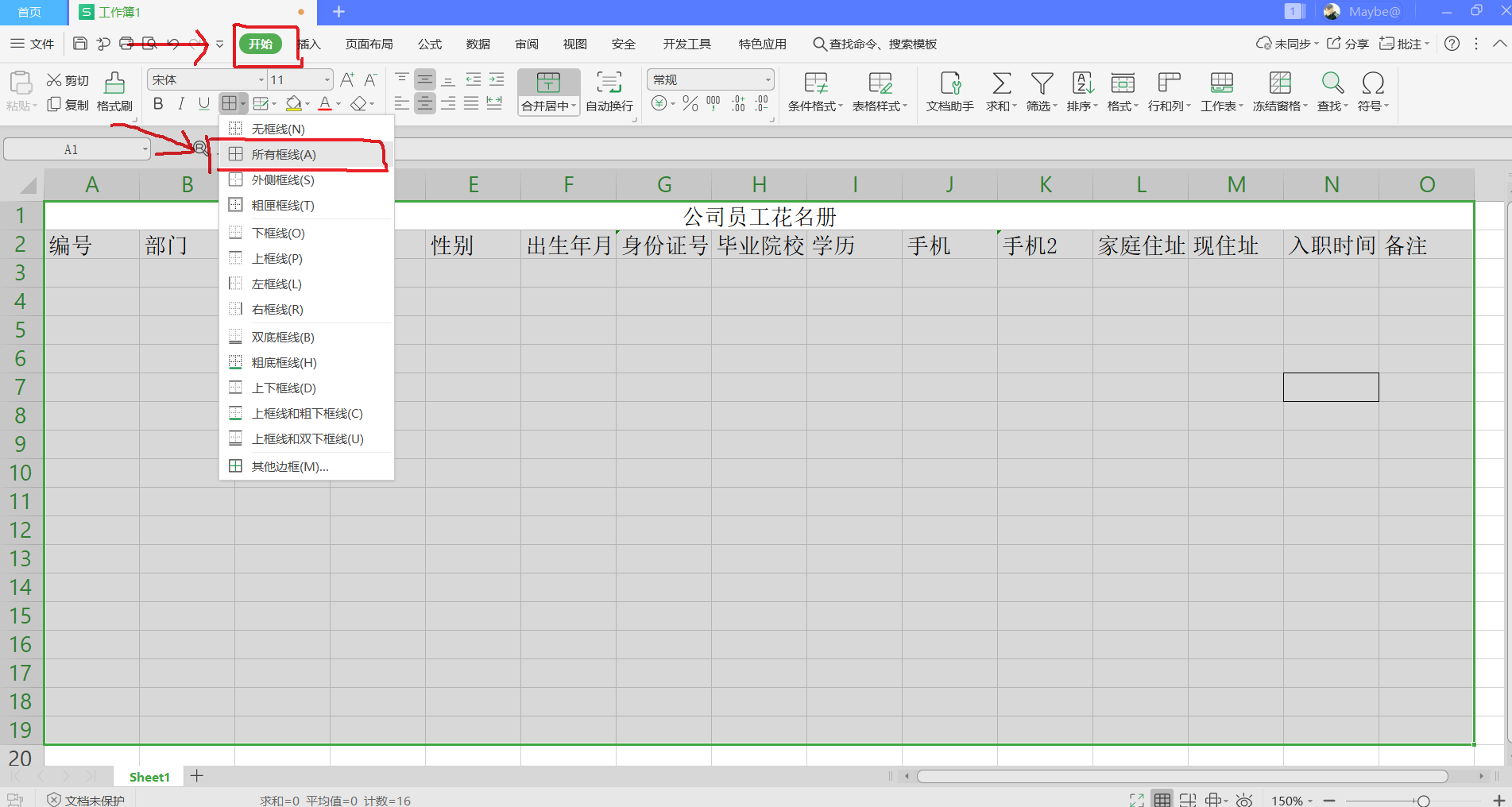Click the search commands (查找命令) field

tap(875, 44)
